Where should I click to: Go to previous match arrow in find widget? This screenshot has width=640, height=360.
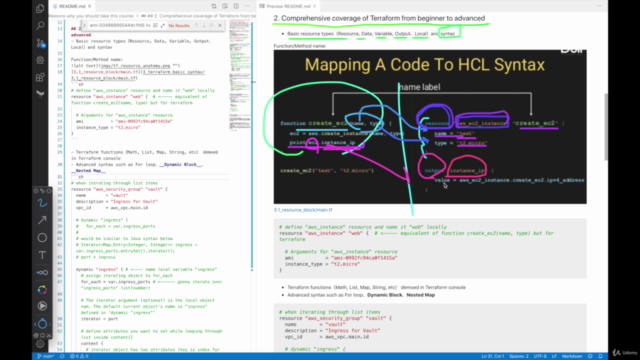196,25
